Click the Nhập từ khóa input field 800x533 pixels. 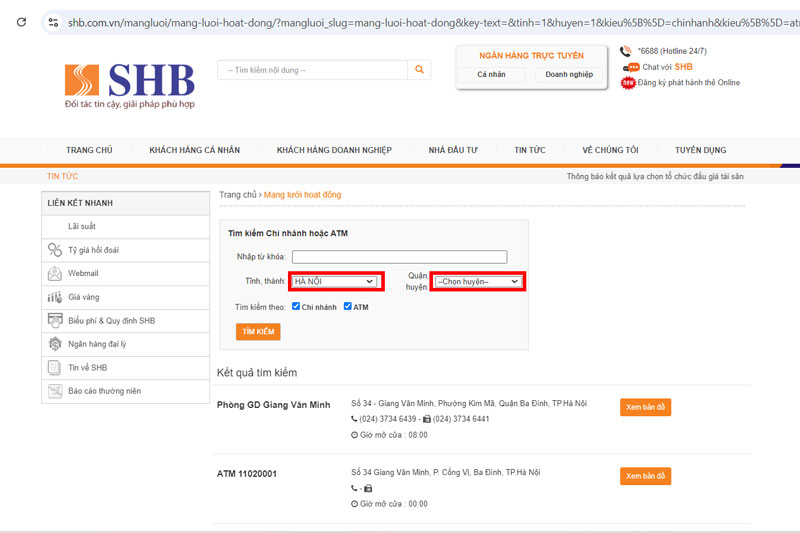click(399, 257)
